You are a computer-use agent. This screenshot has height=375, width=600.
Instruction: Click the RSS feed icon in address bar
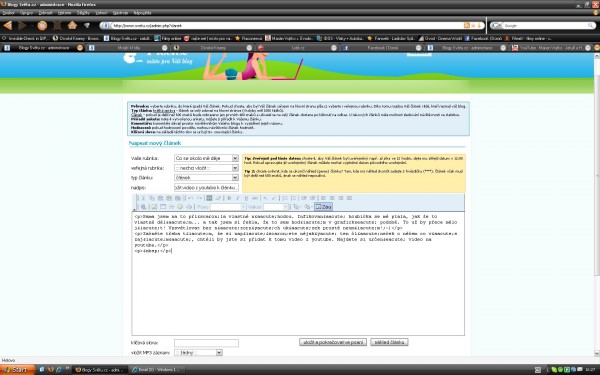click(466, 26)
